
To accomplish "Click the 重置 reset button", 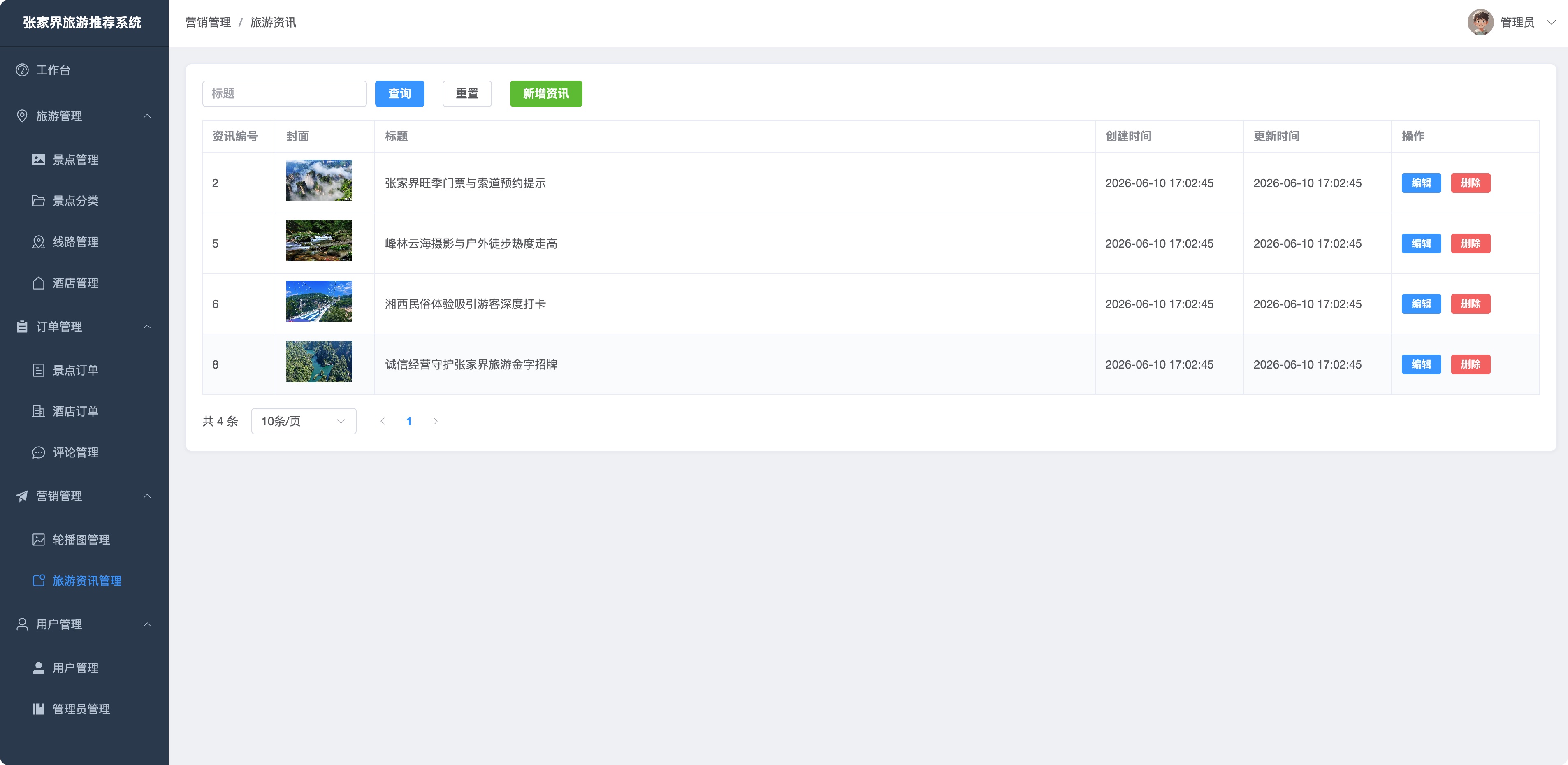I will click(x=467, y=94).
